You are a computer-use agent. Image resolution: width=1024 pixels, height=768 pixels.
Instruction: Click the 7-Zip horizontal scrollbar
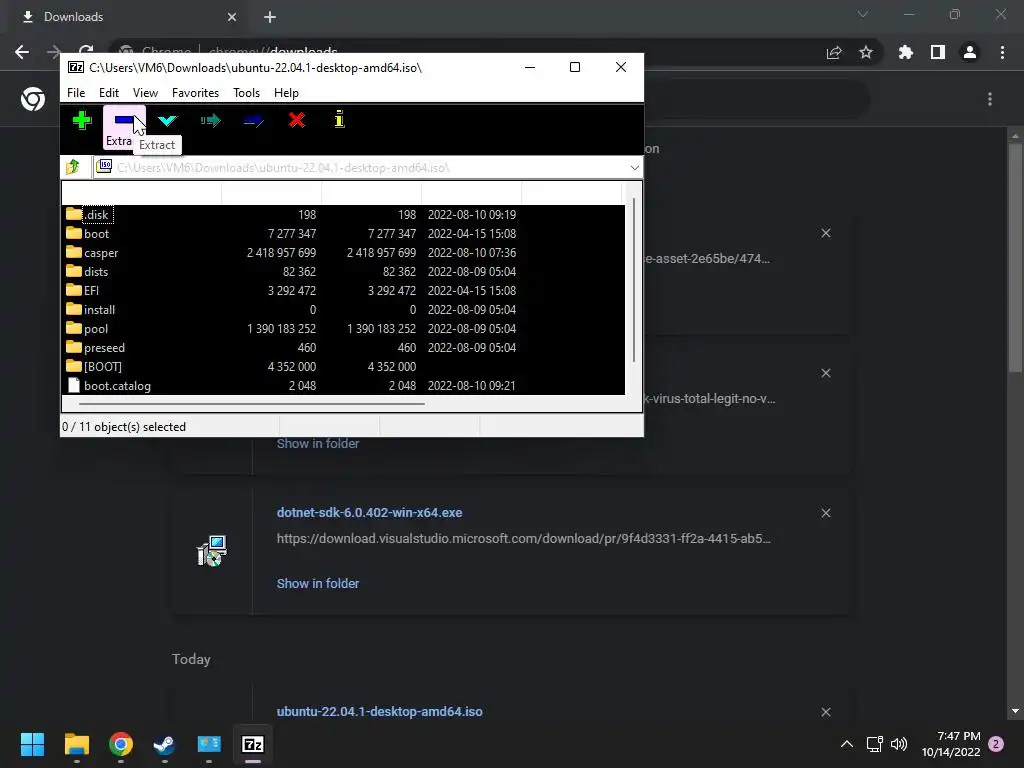(x=251, y=404)
